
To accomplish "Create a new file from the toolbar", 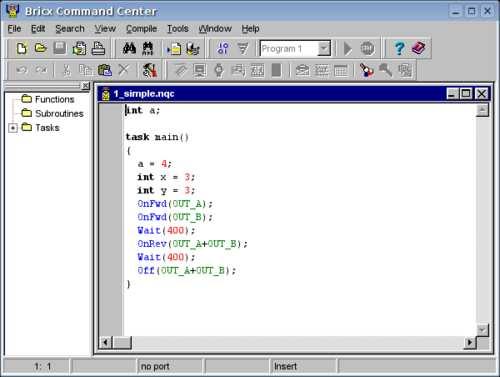I will point(22,49).
